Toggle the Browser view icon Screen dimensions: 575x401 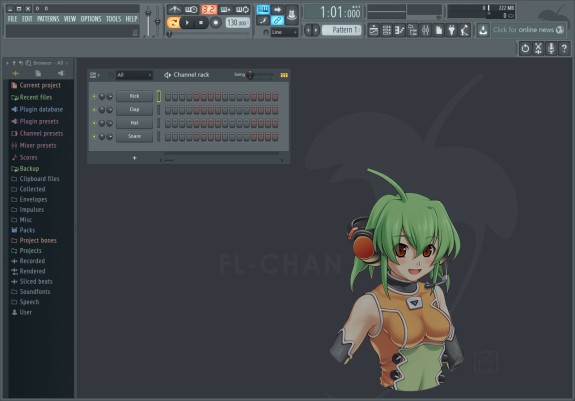(x=413, y=30)
